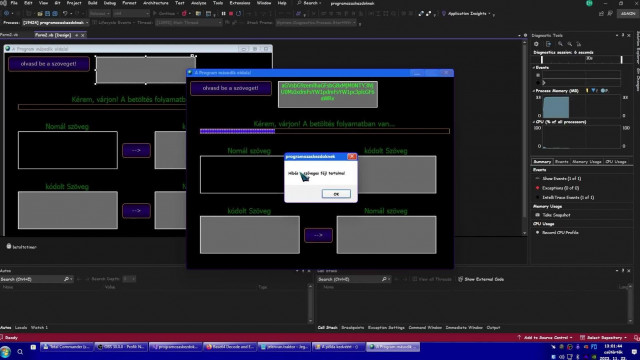Open the Debug menu
This screenshot has height=360, width=640.
click(109, 3)
